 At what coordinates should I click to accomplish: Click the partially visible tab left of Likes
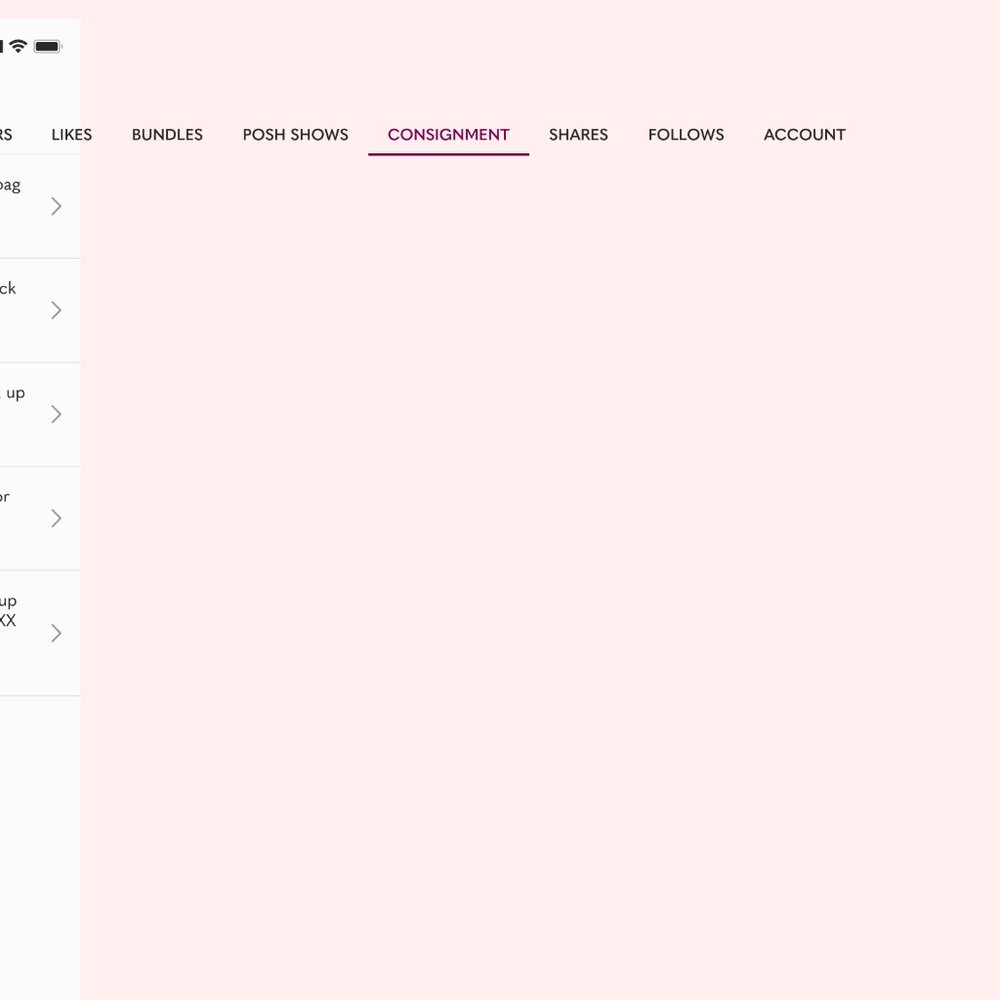(x=5, y=135)
